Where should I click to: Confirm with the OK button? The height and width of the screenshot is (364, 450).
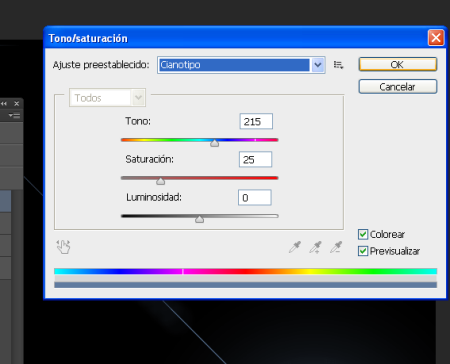(397, 64)
